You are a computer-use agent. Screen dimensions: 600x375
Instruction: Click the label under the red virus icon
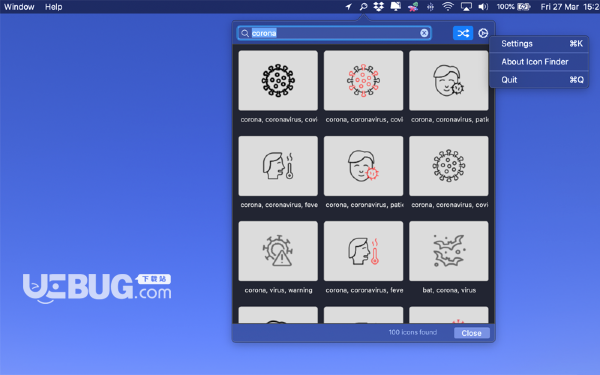pyautogui.click(x=364, y=119)
